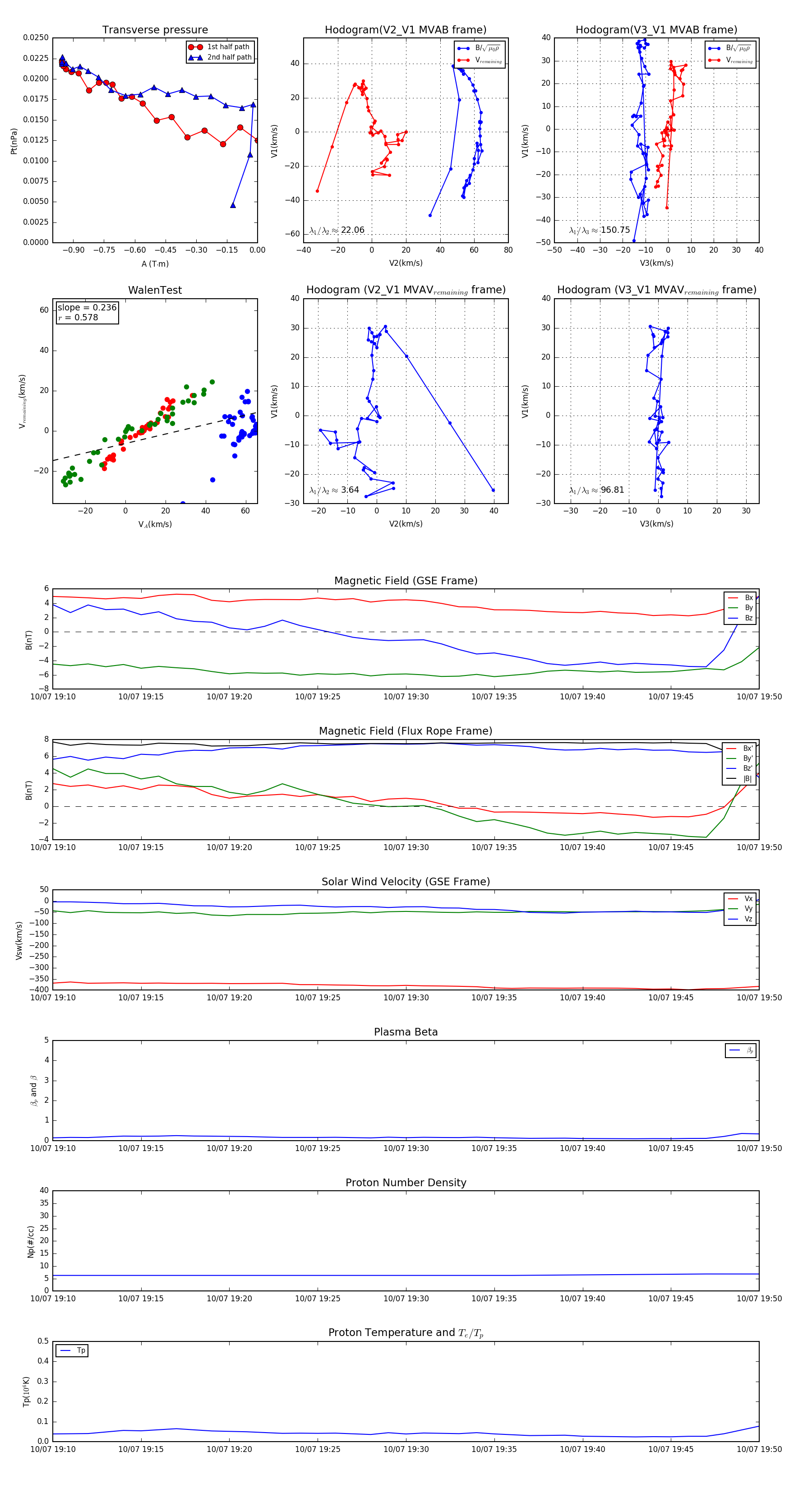The height and width of the screenshot is (1489, 812).
Task: Click eigenvalue ratio 96.81 annotation
Action: (x=596, y=490)
